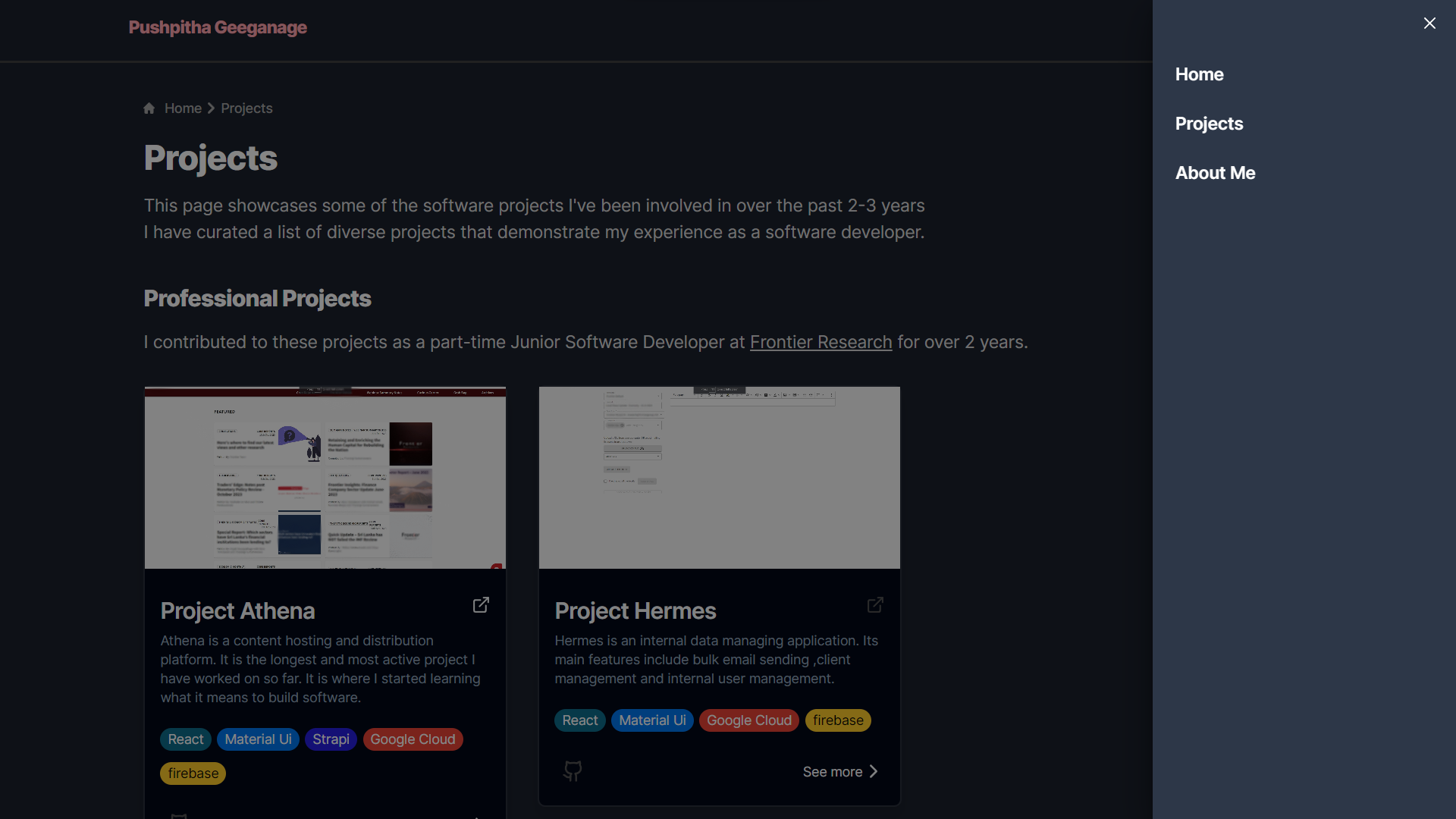The image size is (1456, 819).
Task: Close the side navigation drawer
Action: click(1429, 24)
